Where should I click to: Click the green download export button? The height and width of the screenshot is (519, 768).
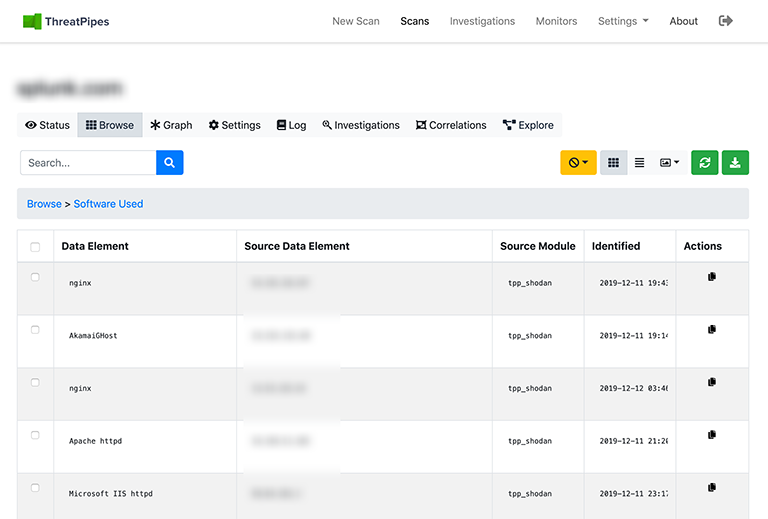click(735, 163)
